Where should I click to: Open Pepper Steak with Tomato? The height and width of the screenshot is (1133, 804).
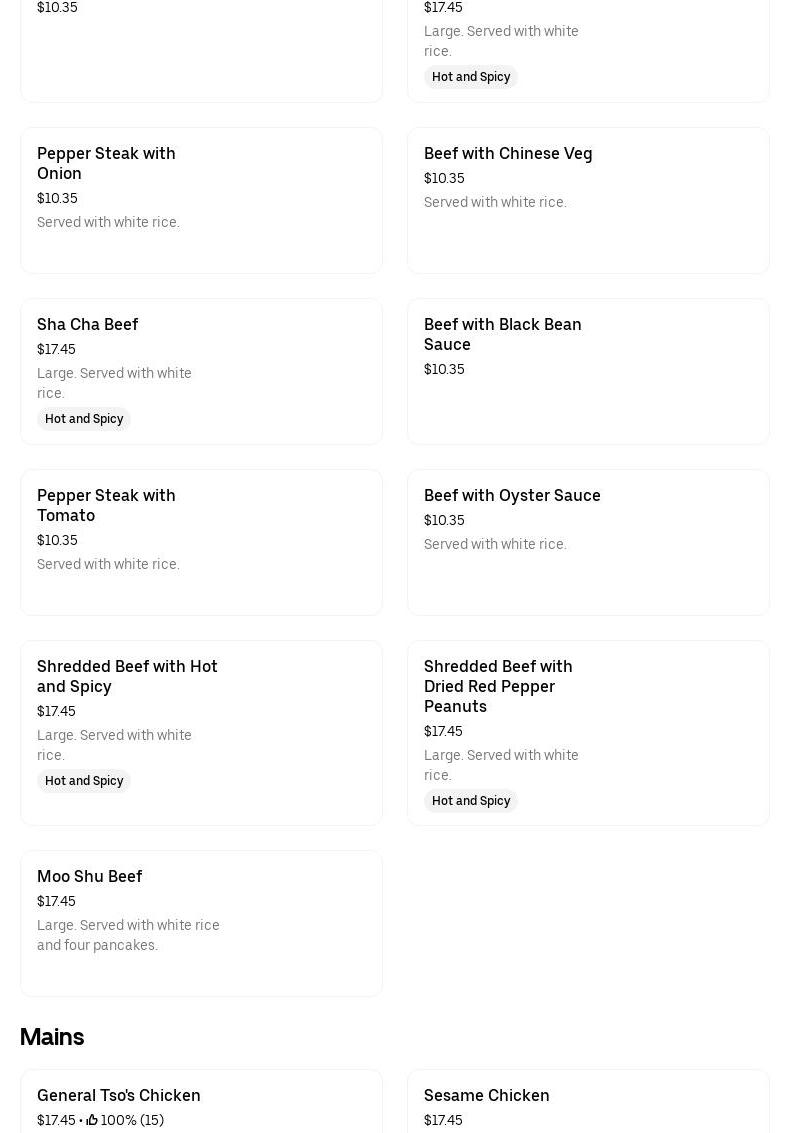(106, 505)
